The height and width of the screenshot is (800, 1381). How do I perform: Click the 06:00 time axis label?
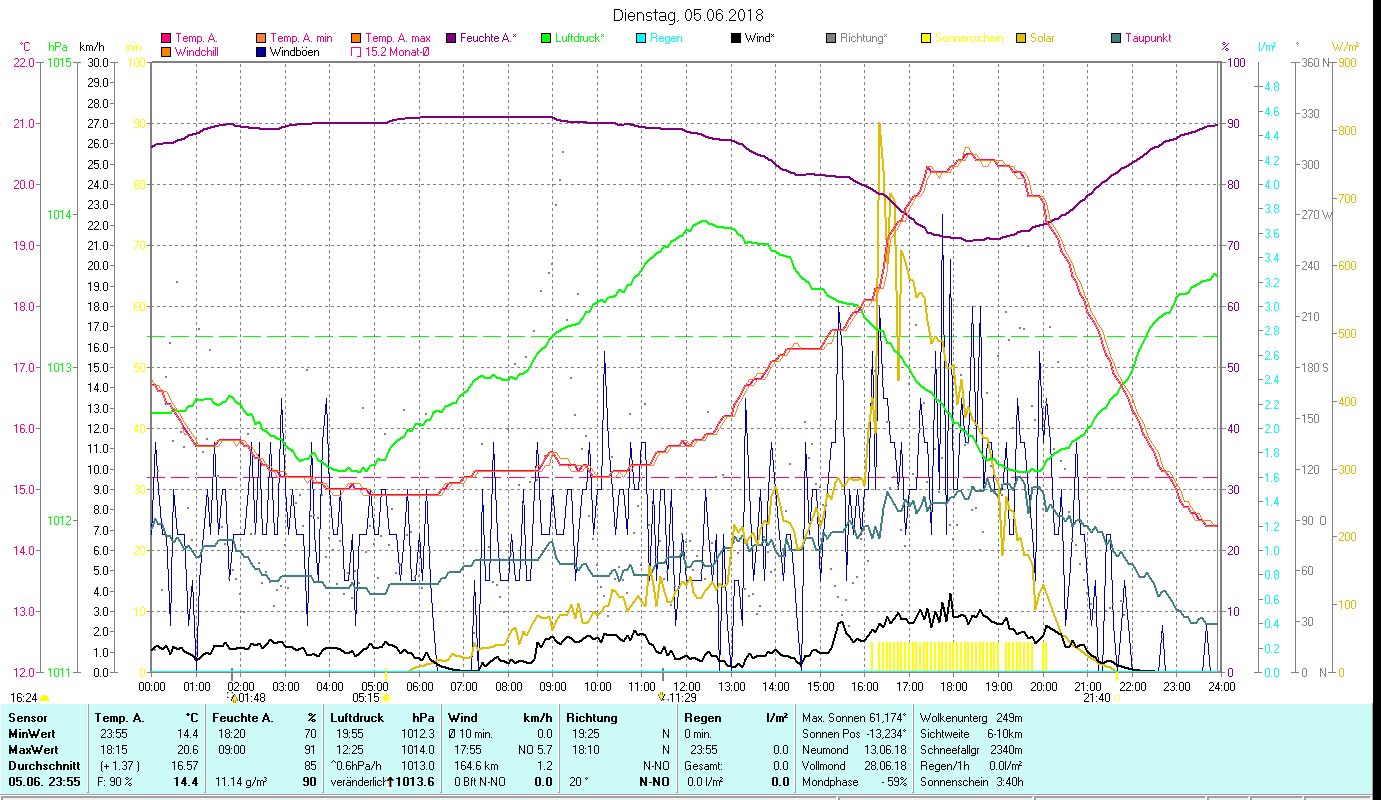419,686
